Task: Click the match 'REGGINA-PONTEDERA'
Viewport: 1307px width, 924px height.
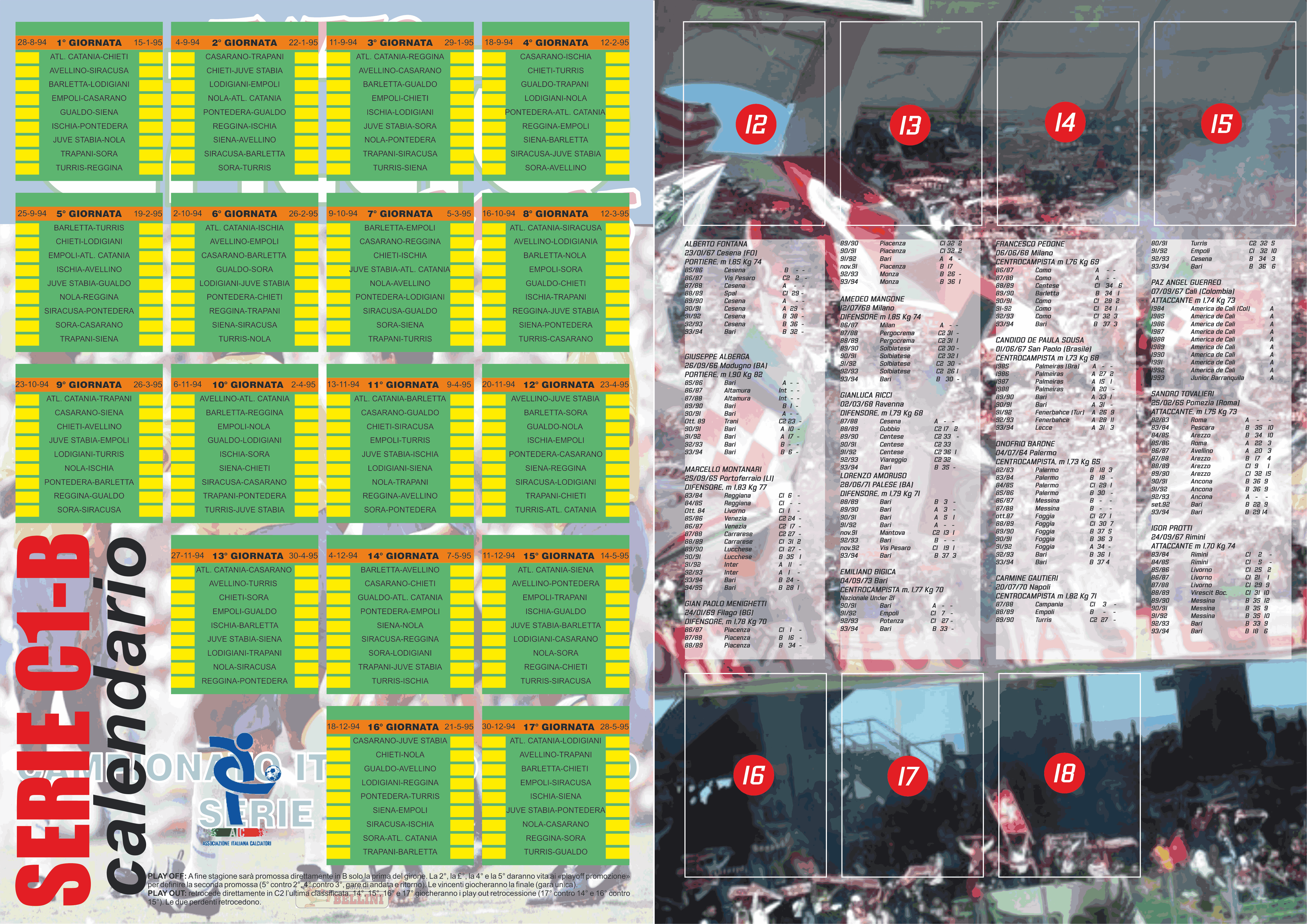Action: click(244, 681)
